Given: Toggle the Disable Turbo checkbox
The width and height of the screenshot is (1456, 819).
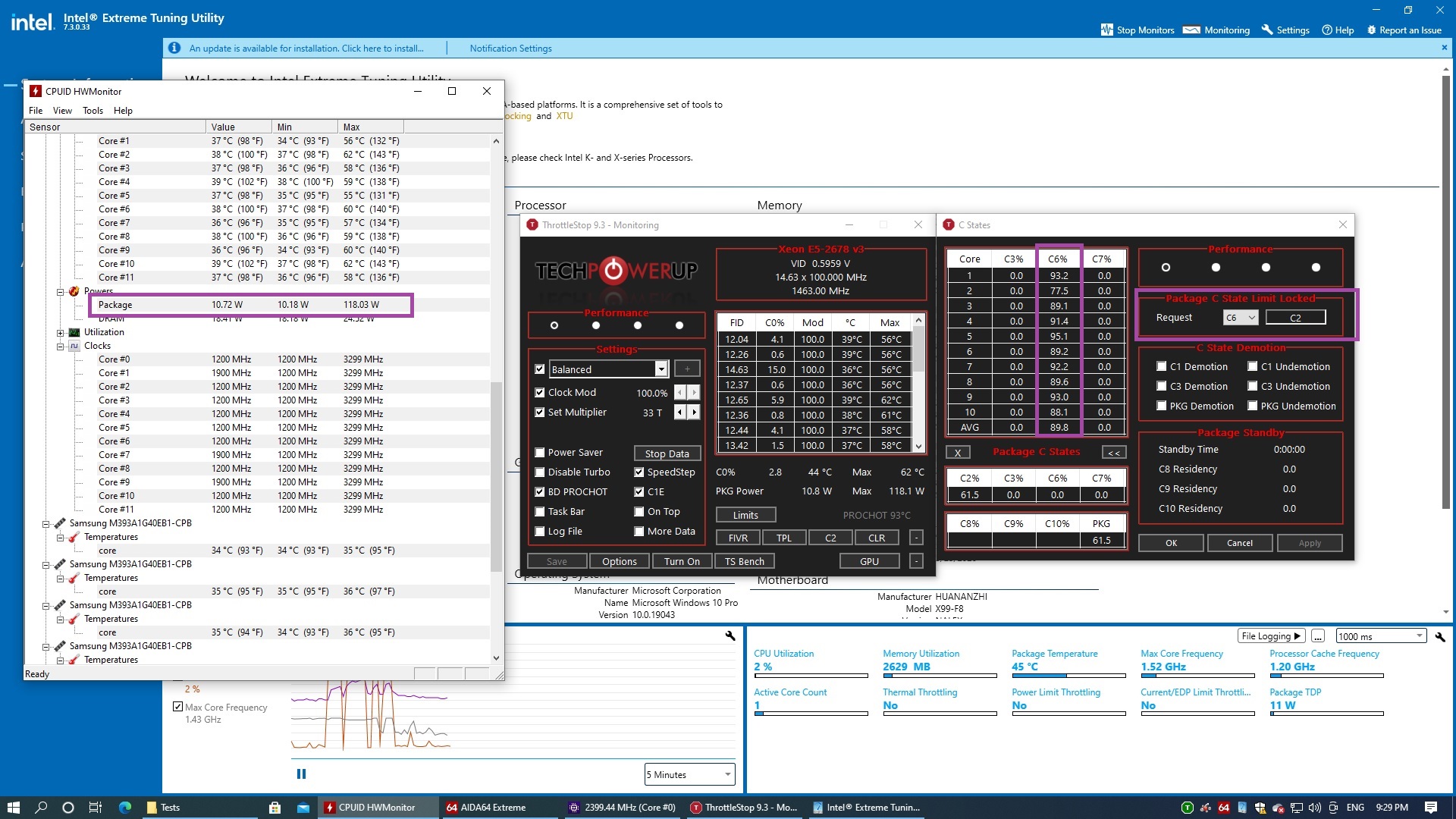Looking at the screenshot, I should (540, 472).
